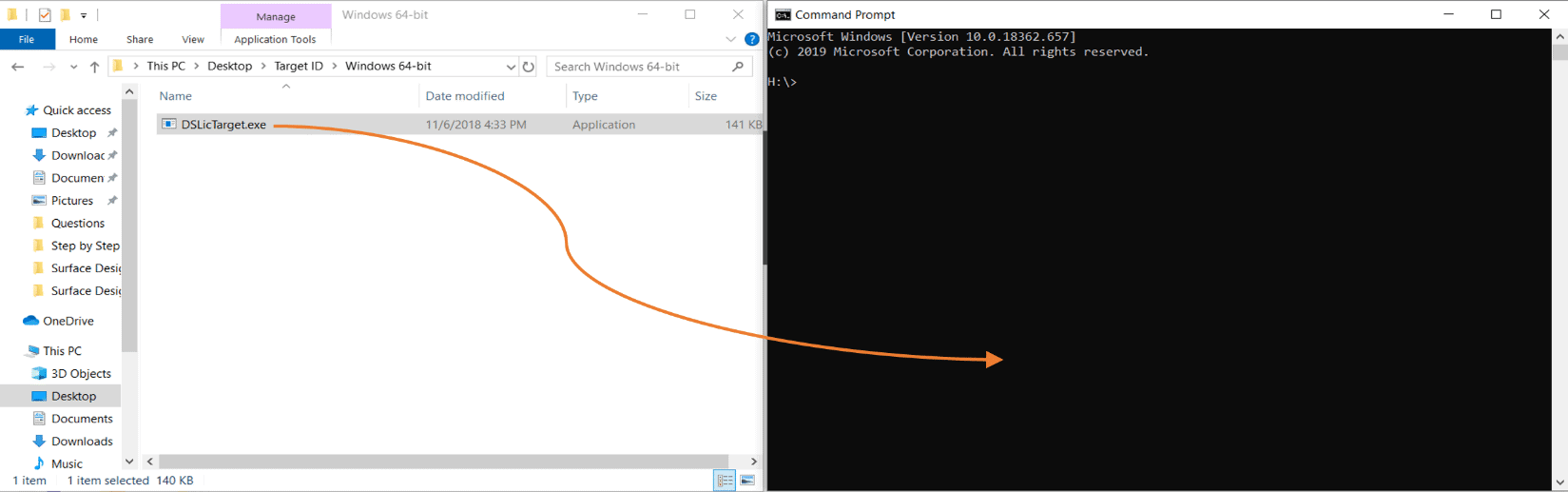This screenshot has height=492, width=1568.
Task: Open Pictures in navigation pane
Action: pos(71,201)
